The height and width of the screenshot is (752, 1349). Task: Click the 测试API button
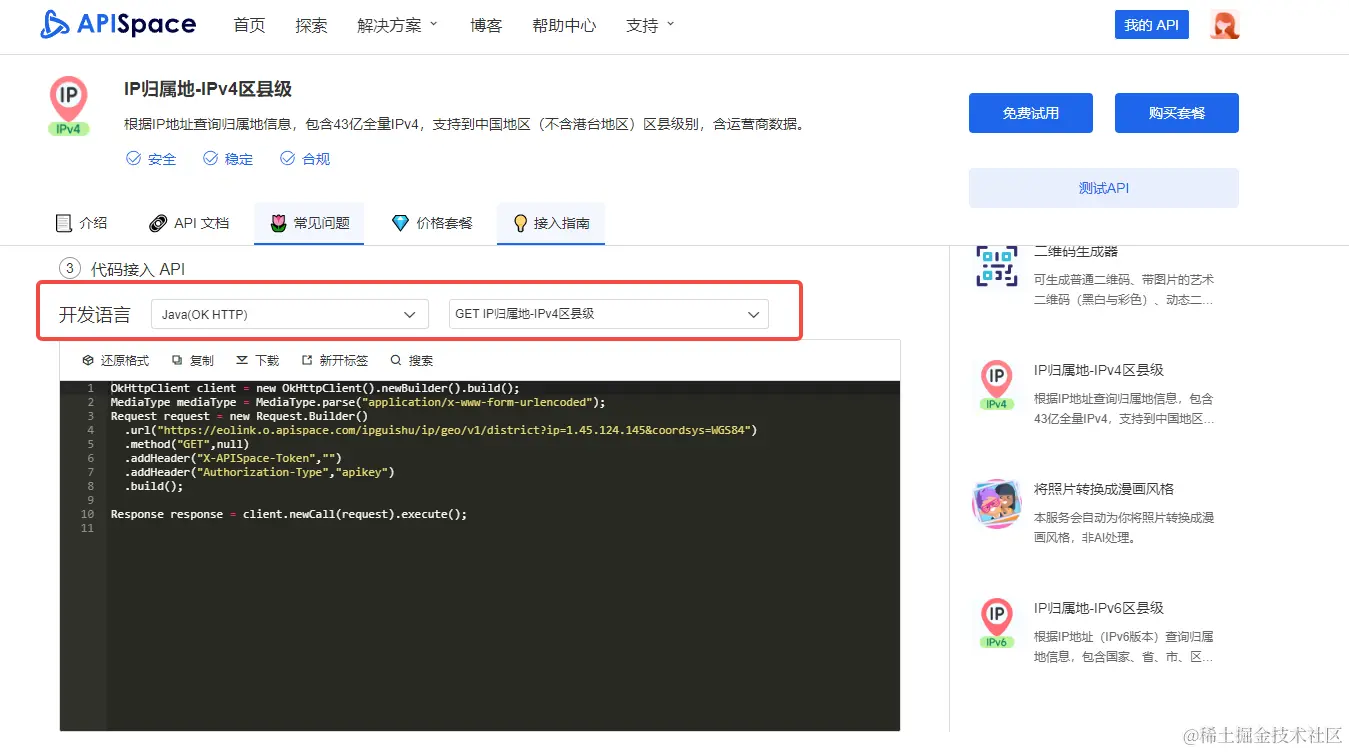pos(1104,188)
